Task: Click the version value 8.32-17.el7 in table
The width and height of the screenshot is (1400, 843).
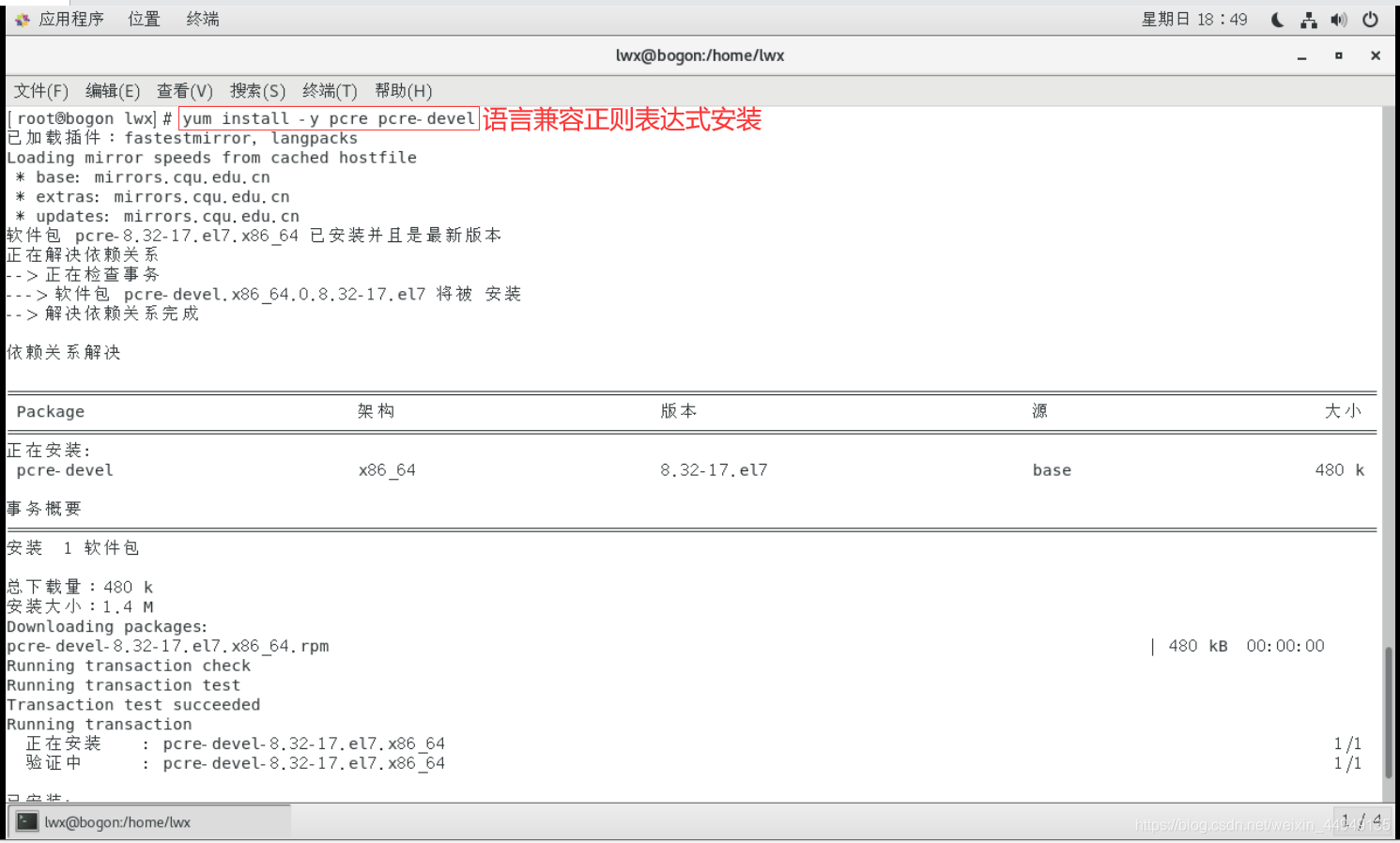Action: tap(714, 470)
